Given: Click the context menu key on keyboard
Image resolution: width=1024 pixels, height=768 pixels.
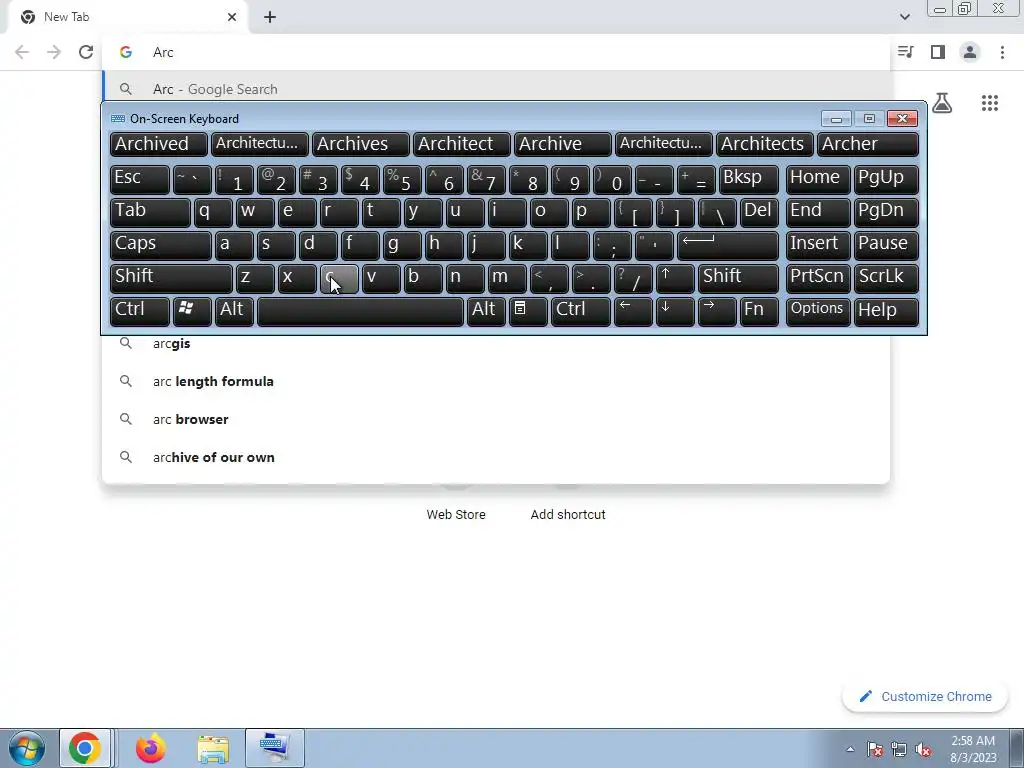Looking at the screenshot, I should click(528, 310).
